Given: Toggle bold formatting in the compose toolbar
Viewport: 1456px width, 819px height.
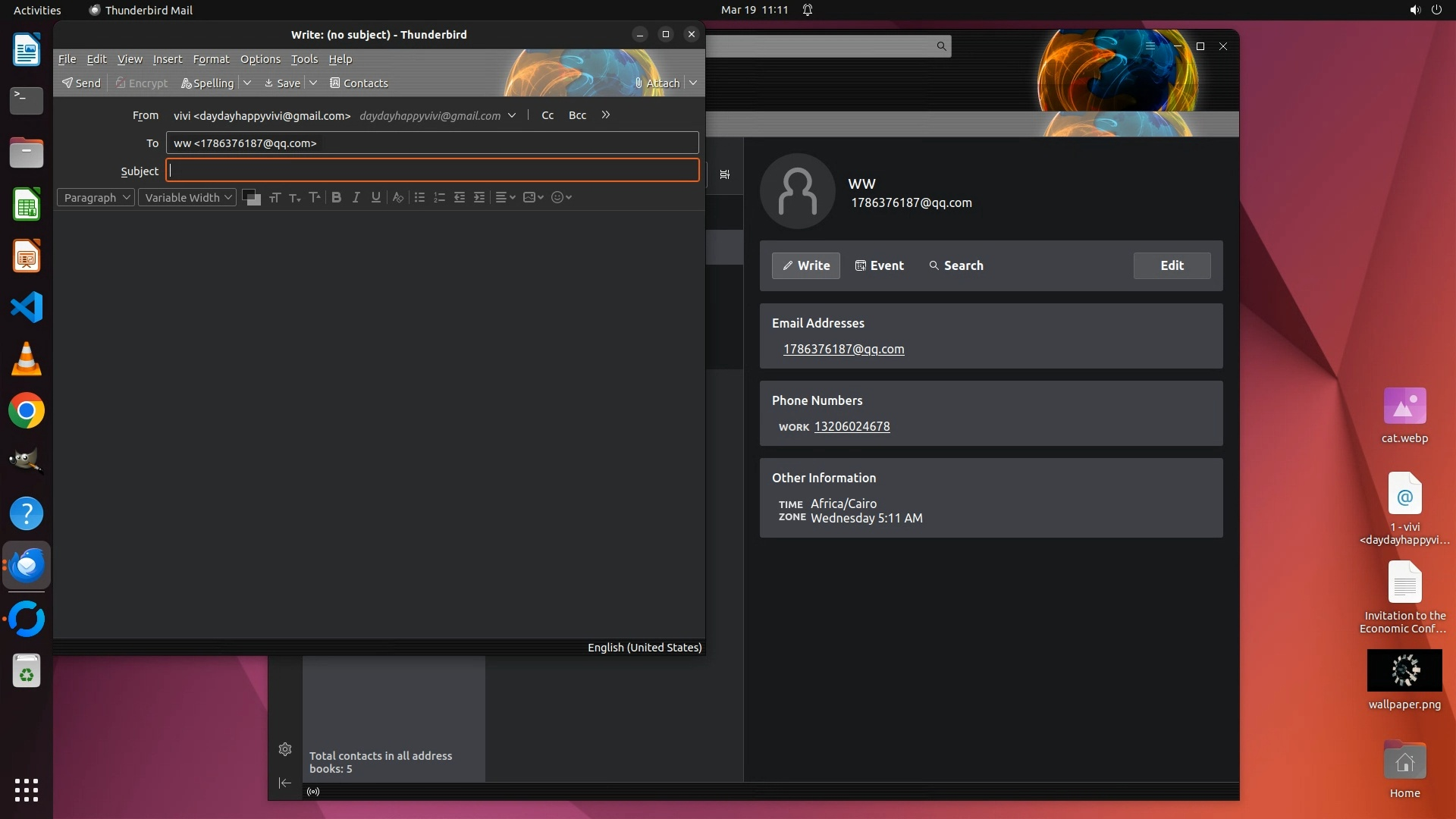Looking at the screenshot, I should [336, 197].
